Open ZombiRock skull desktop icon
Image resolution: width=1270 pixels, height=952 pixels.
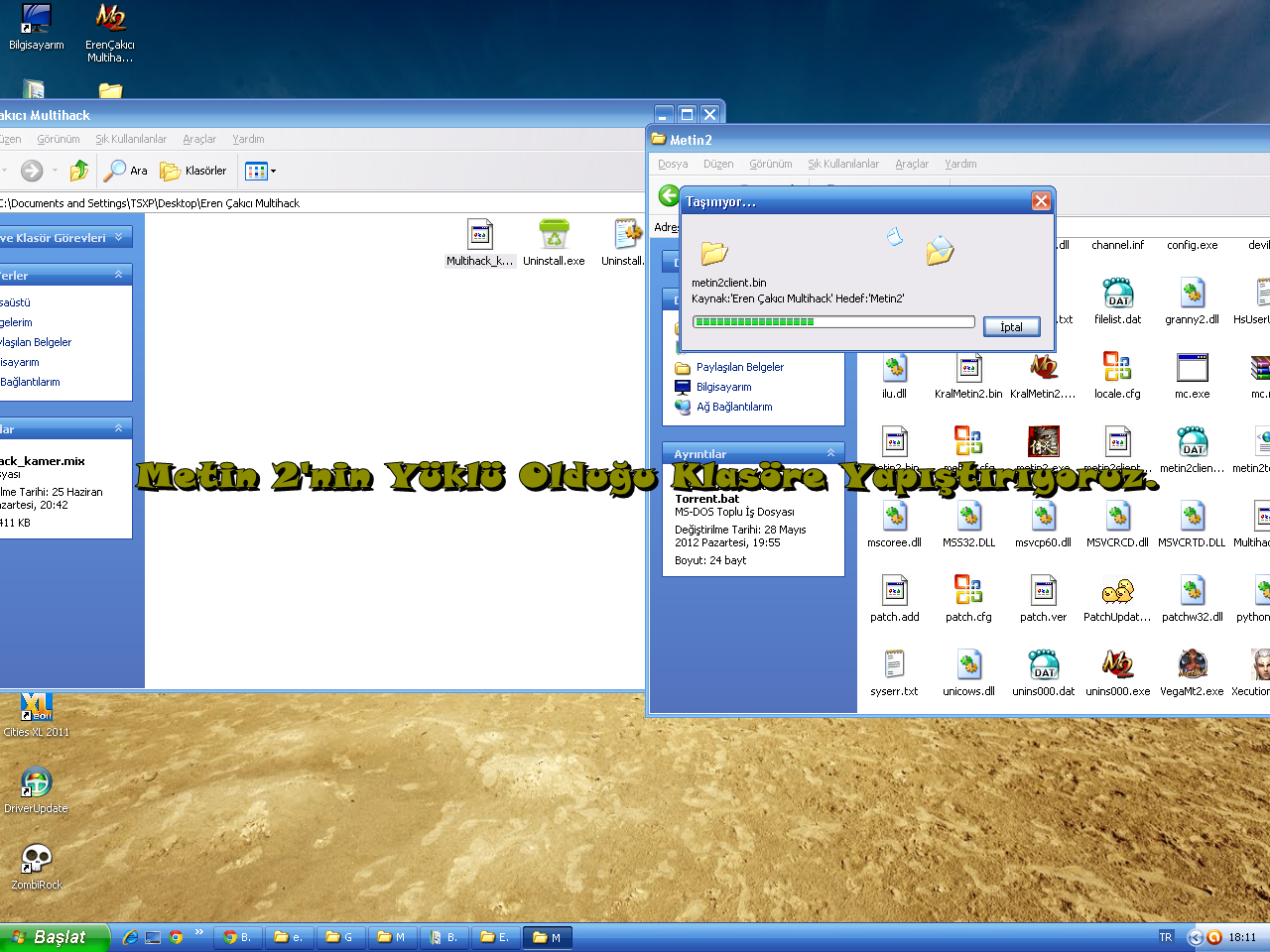click(x=36, y=867)
